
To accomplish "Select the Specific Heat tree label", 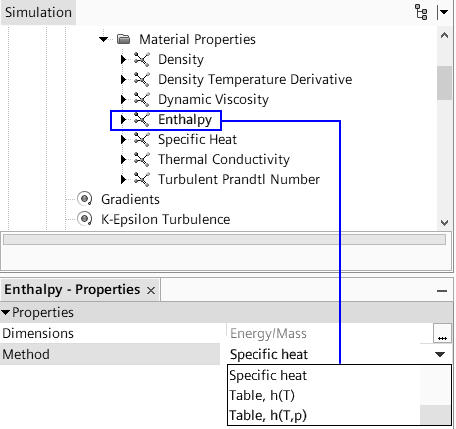I will click(x=197, y=139).
